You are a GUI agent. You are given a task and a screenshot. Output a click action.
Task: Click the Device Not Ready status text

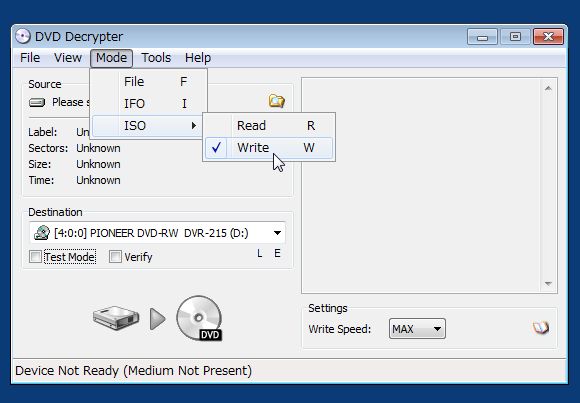click(x=134, y=370)
